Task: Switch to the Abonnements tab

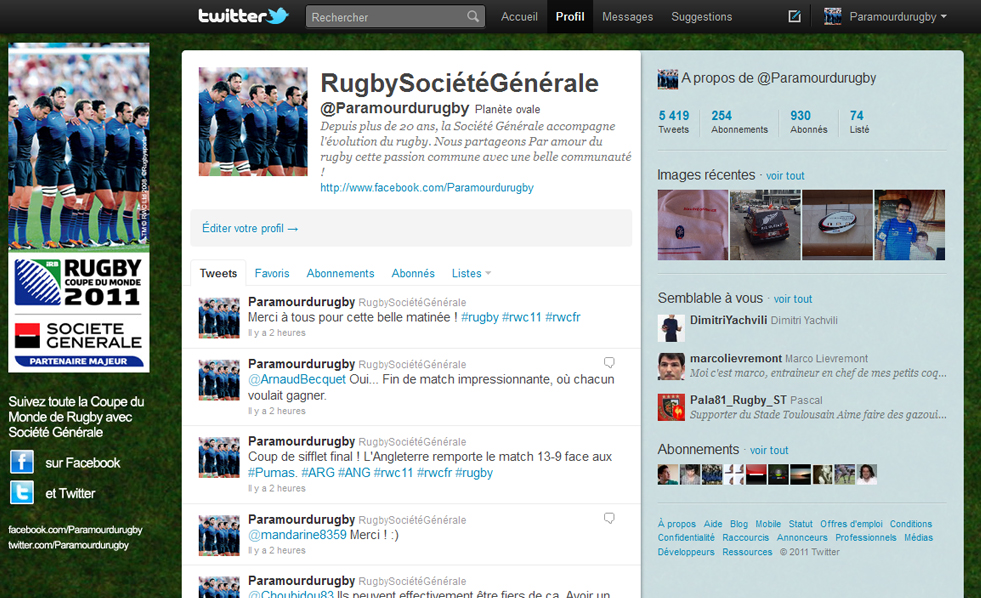Action: [x=340, y=273]
